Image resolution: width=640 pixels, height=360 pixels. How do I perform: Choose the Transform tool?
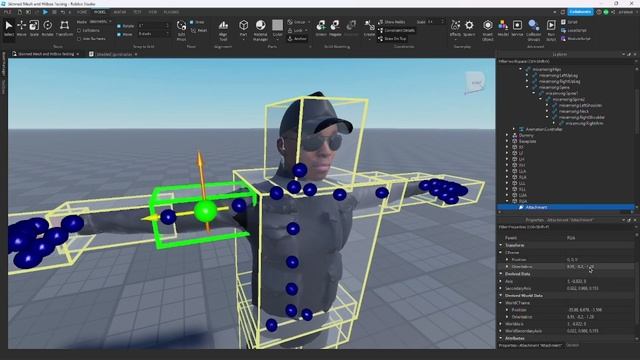[x=64, y=28]
